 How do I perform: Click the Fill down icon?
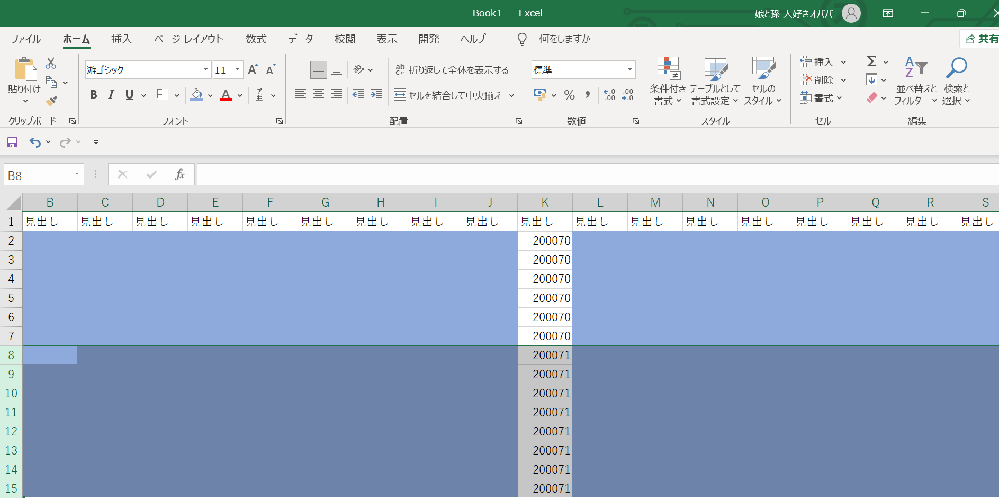click(872, 80)
